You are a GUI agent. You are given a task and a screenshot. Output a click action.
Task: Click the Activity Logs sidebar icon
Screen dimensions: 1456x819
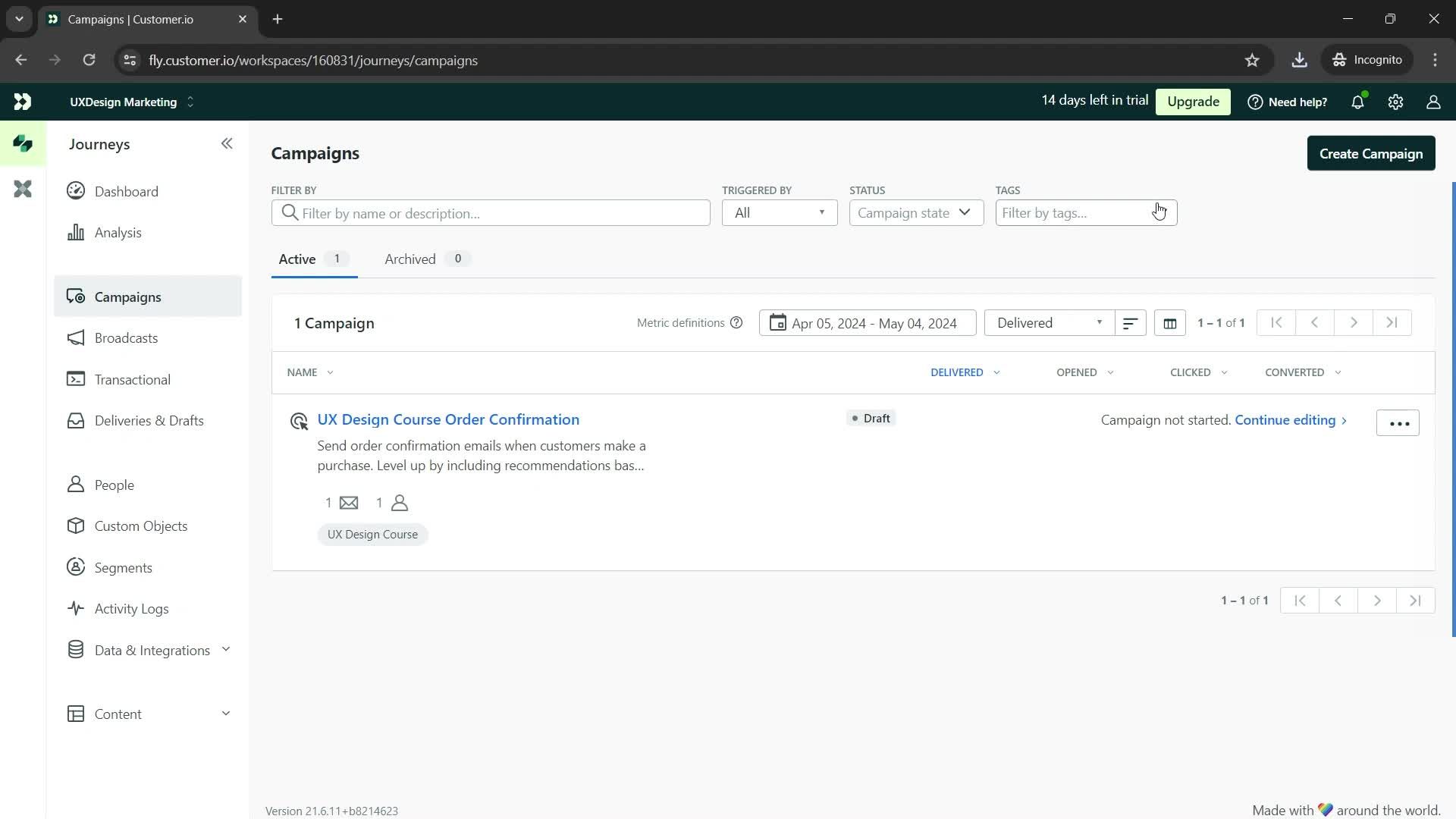[x=78, y=609]
